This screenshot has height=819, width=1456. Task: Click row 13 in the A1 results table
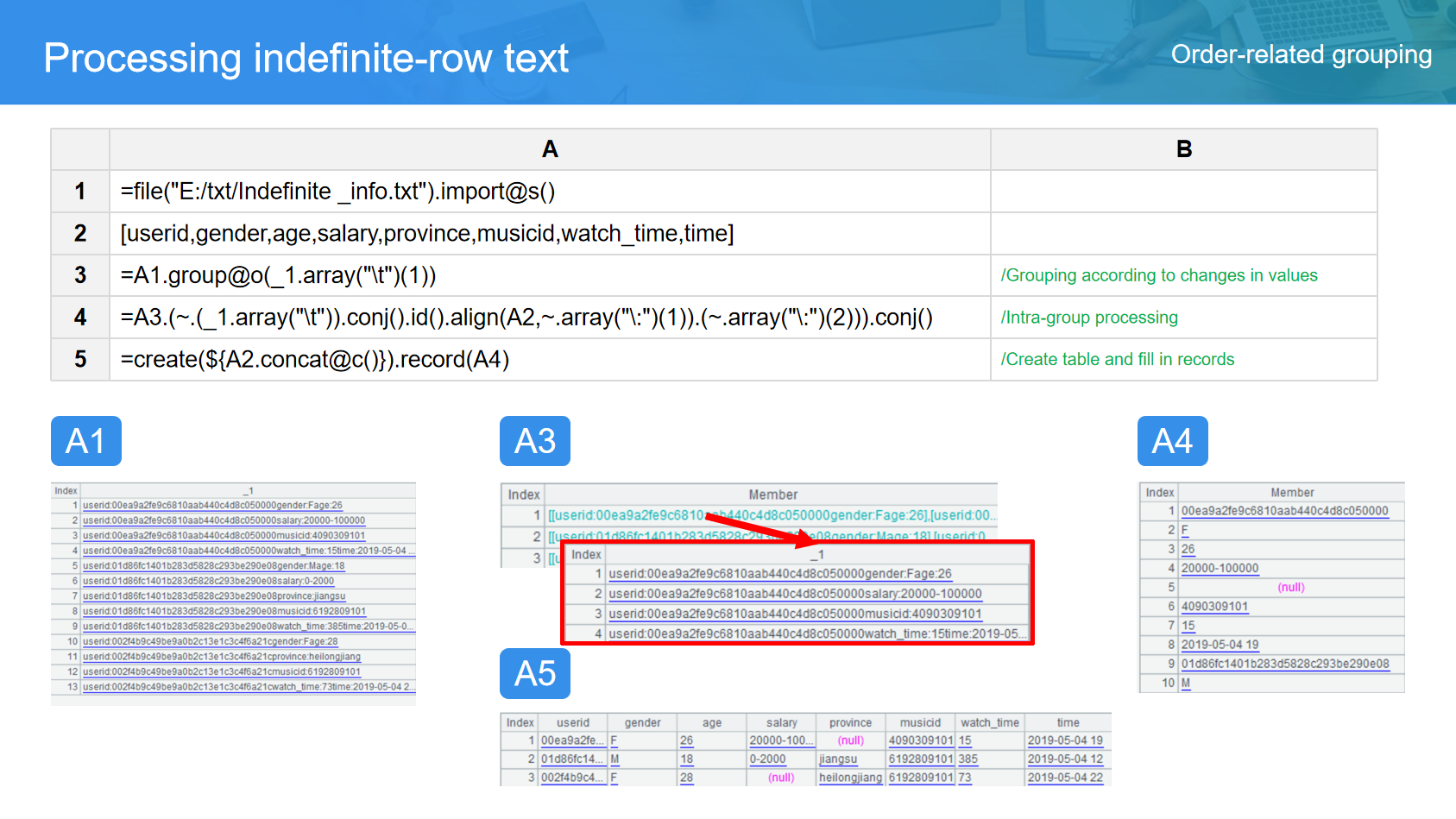click(249, 687)
